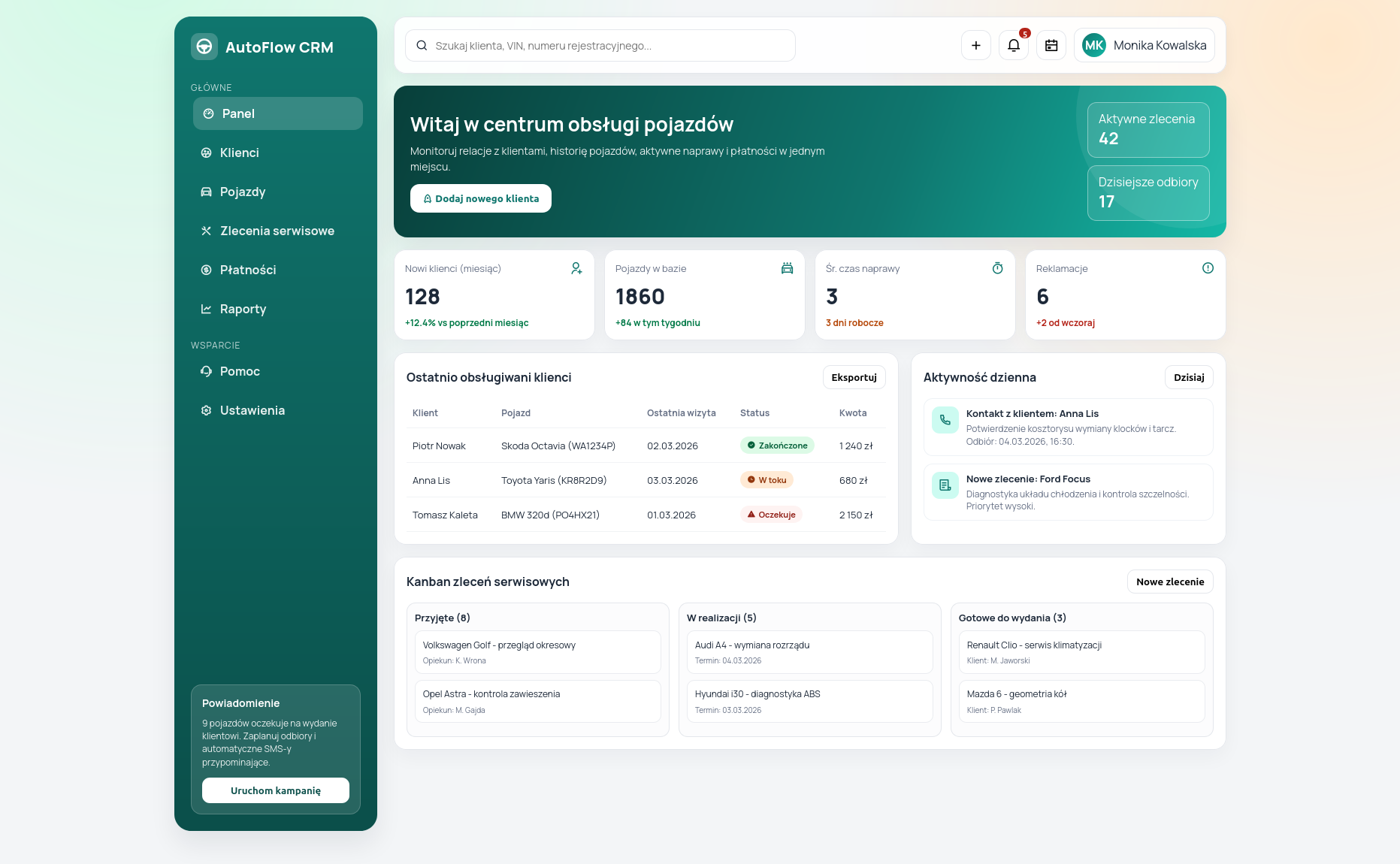Click Uruchom kampanię button
The width and height of the screenshot is (1400, 864).
coord(276,790)
